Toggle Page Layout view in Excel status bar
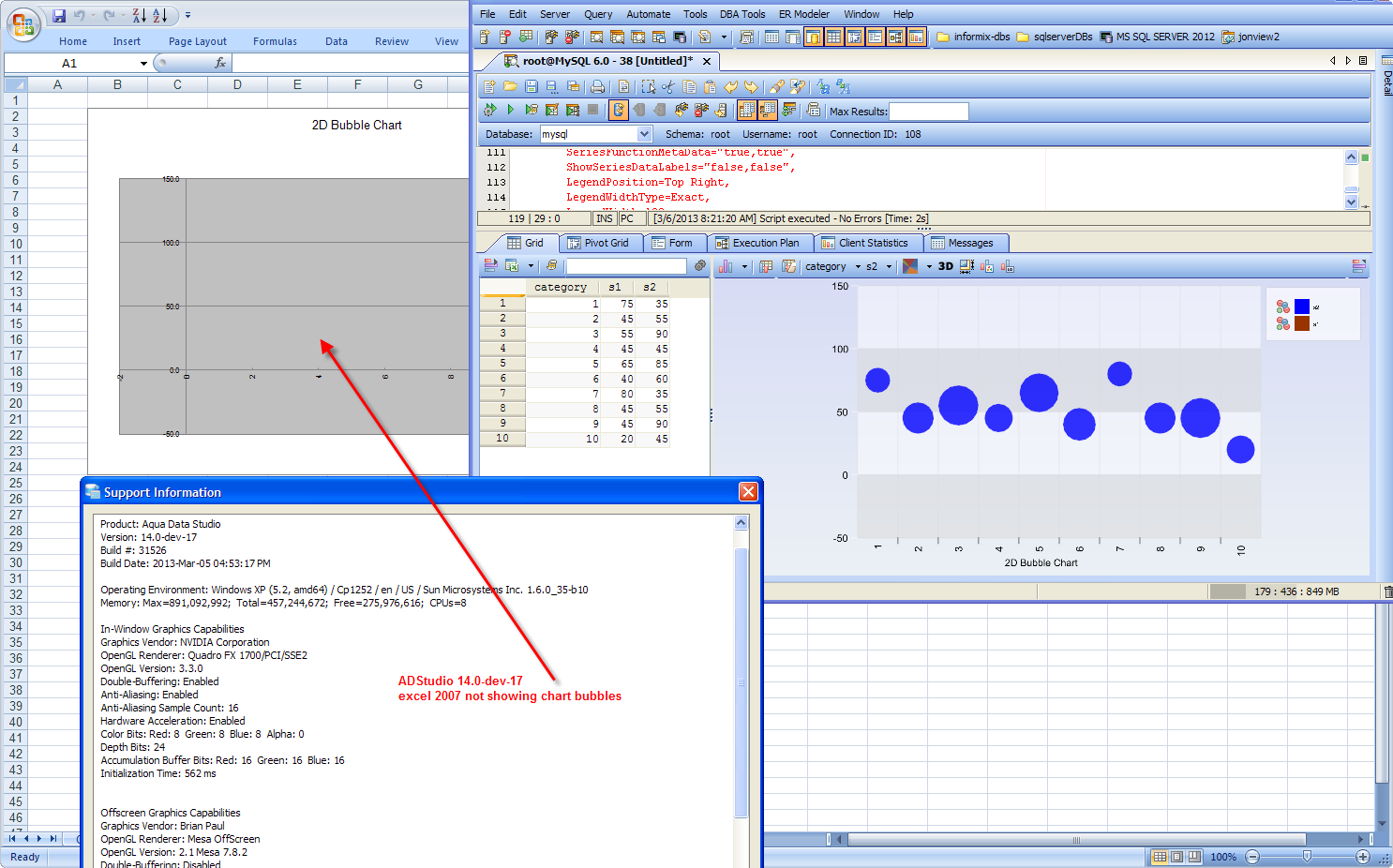The height and width of the screenshot is (868, 1393). [x=1176, y=857]
